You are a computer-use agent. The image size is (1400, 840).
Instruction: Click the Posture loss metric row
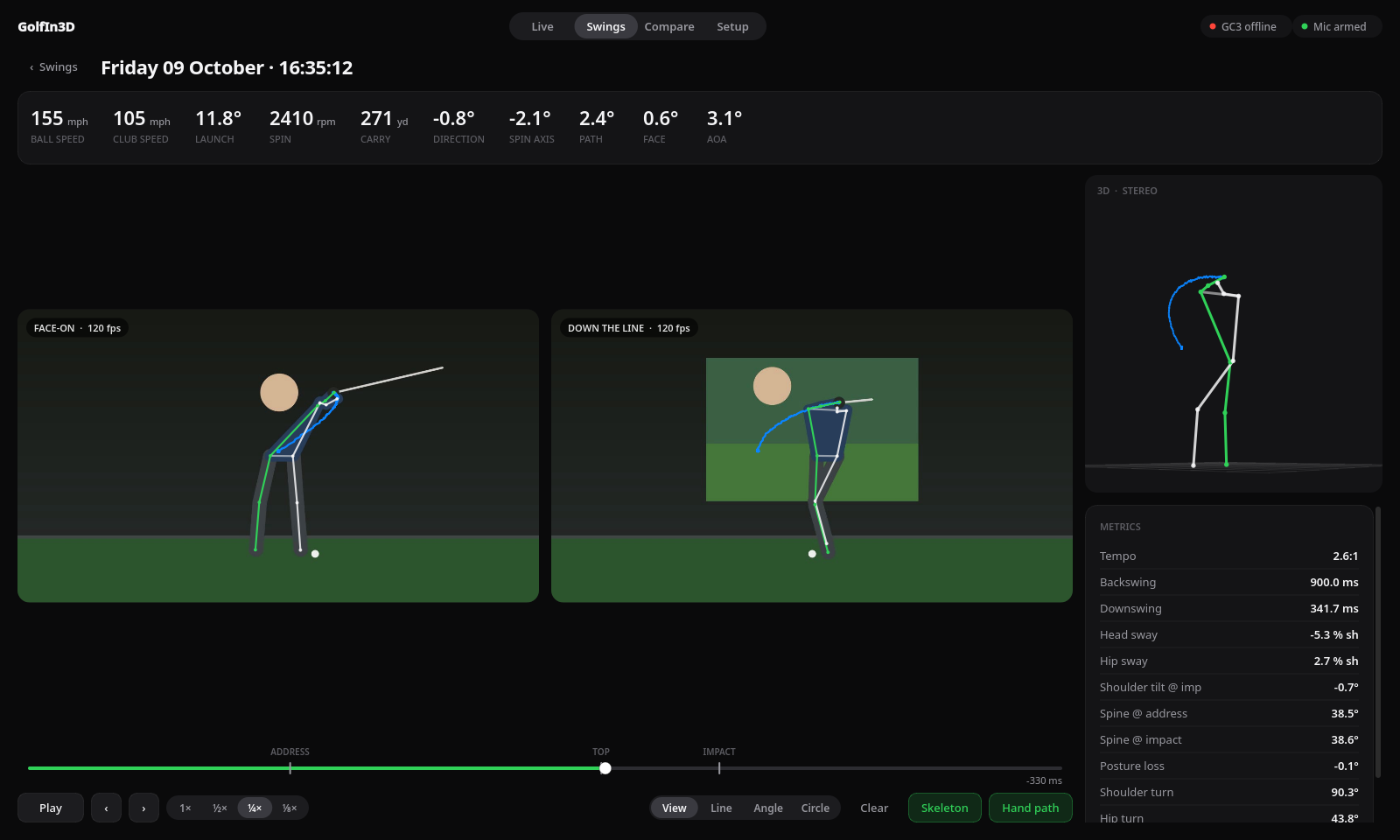[1229, 766]
